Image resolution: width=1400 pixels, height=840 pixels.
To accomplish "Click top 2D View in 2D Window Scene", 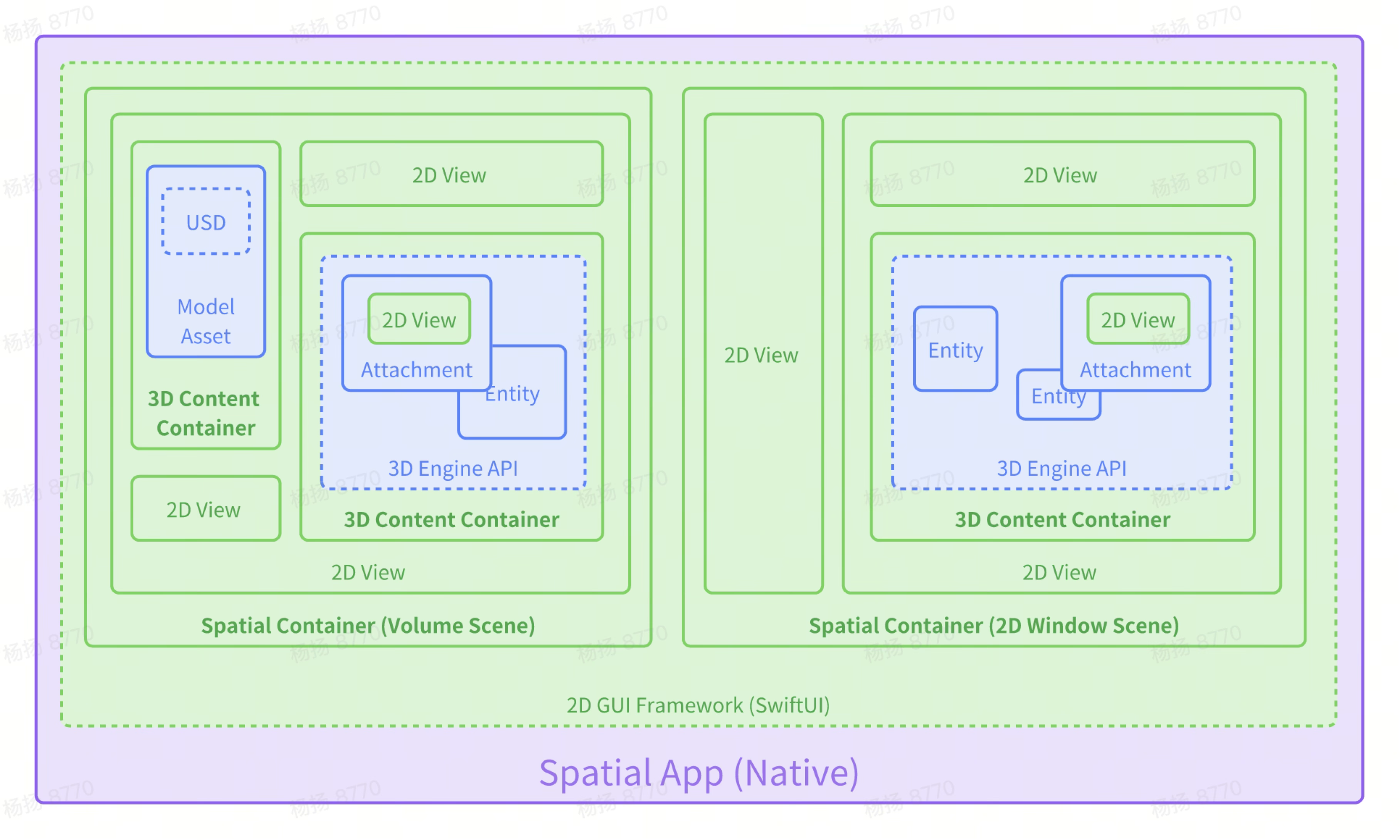I will (1060, 175).
